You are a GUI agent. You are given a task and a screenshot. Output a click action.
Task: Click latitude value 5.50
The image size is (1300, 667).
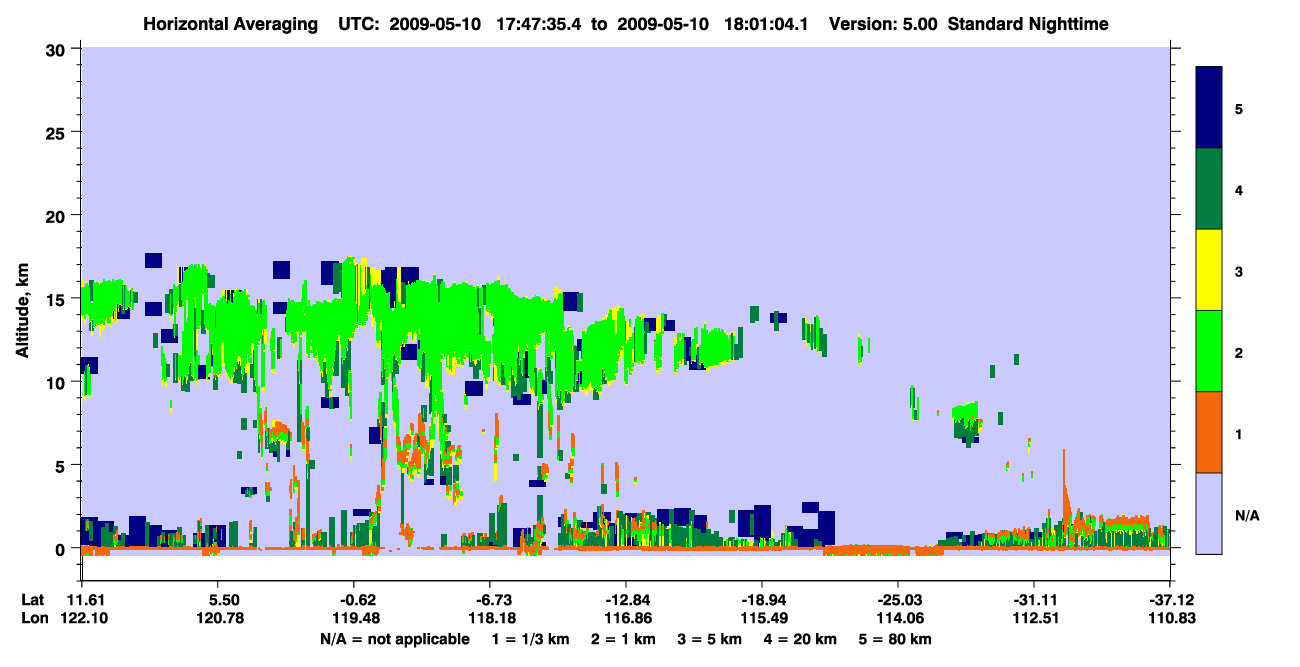coord(219,599)
